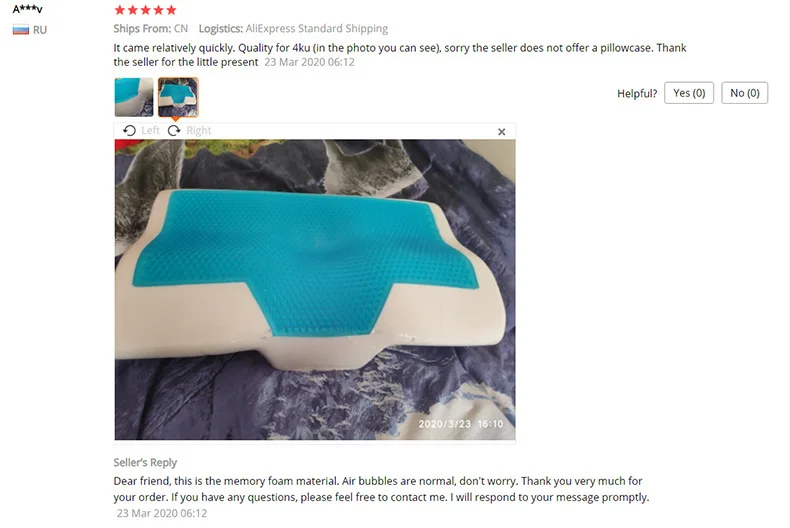Rotate the photo right with the clockwise arrow icon
Image resolution: width=790 pixels, height=528 pixels.
(x=174, y=130)
